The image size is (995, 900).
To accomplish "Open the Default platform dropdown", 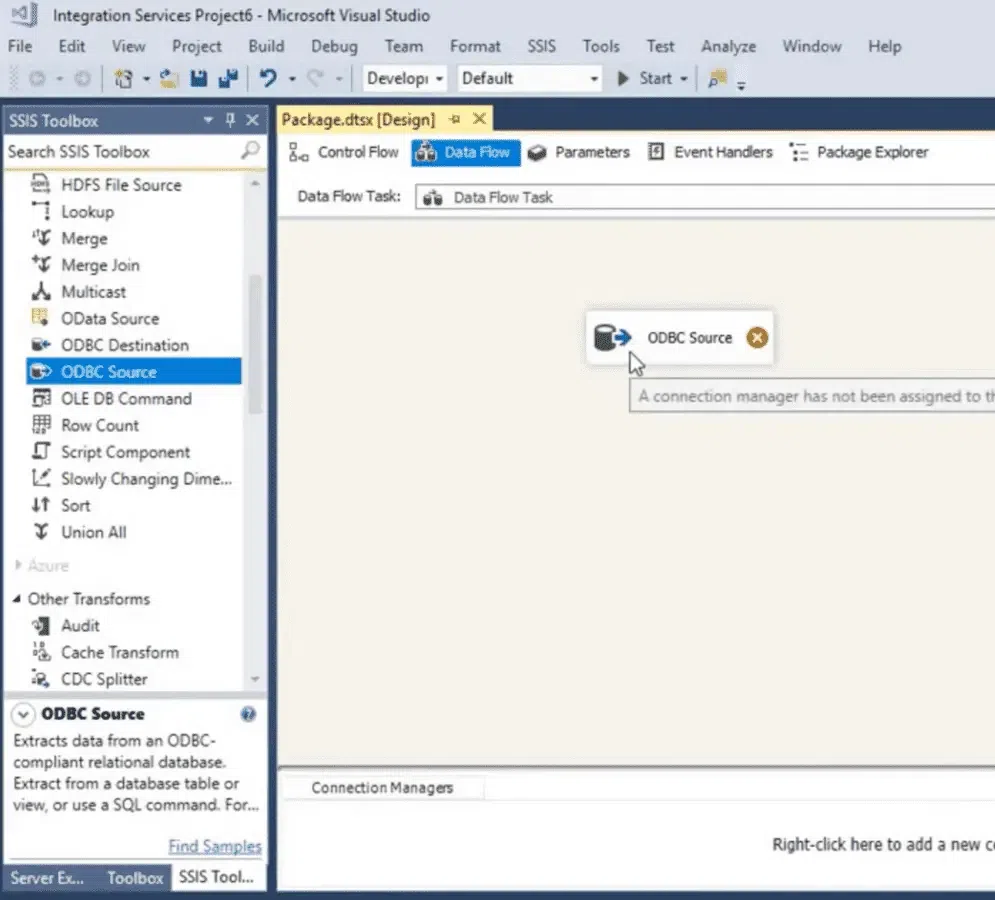I will [529, 78].
